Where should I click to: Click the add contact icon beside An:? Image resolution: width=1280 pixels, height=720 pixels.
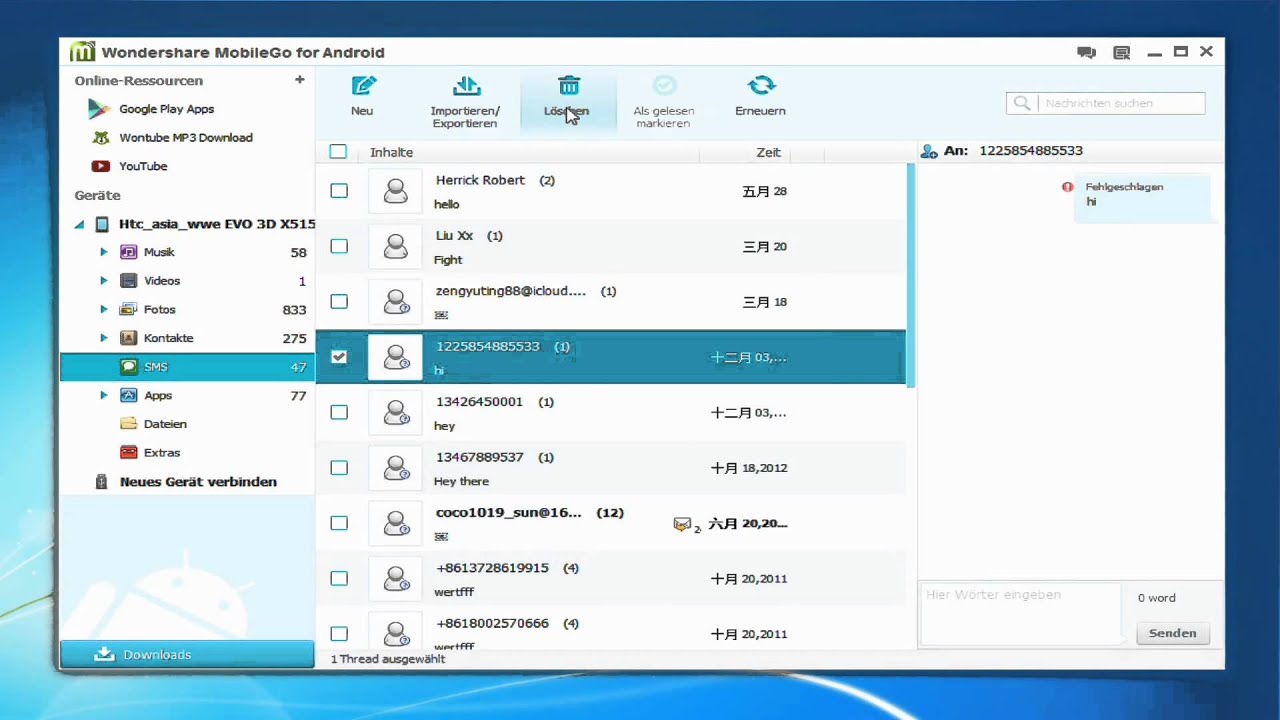pos(929,151)
